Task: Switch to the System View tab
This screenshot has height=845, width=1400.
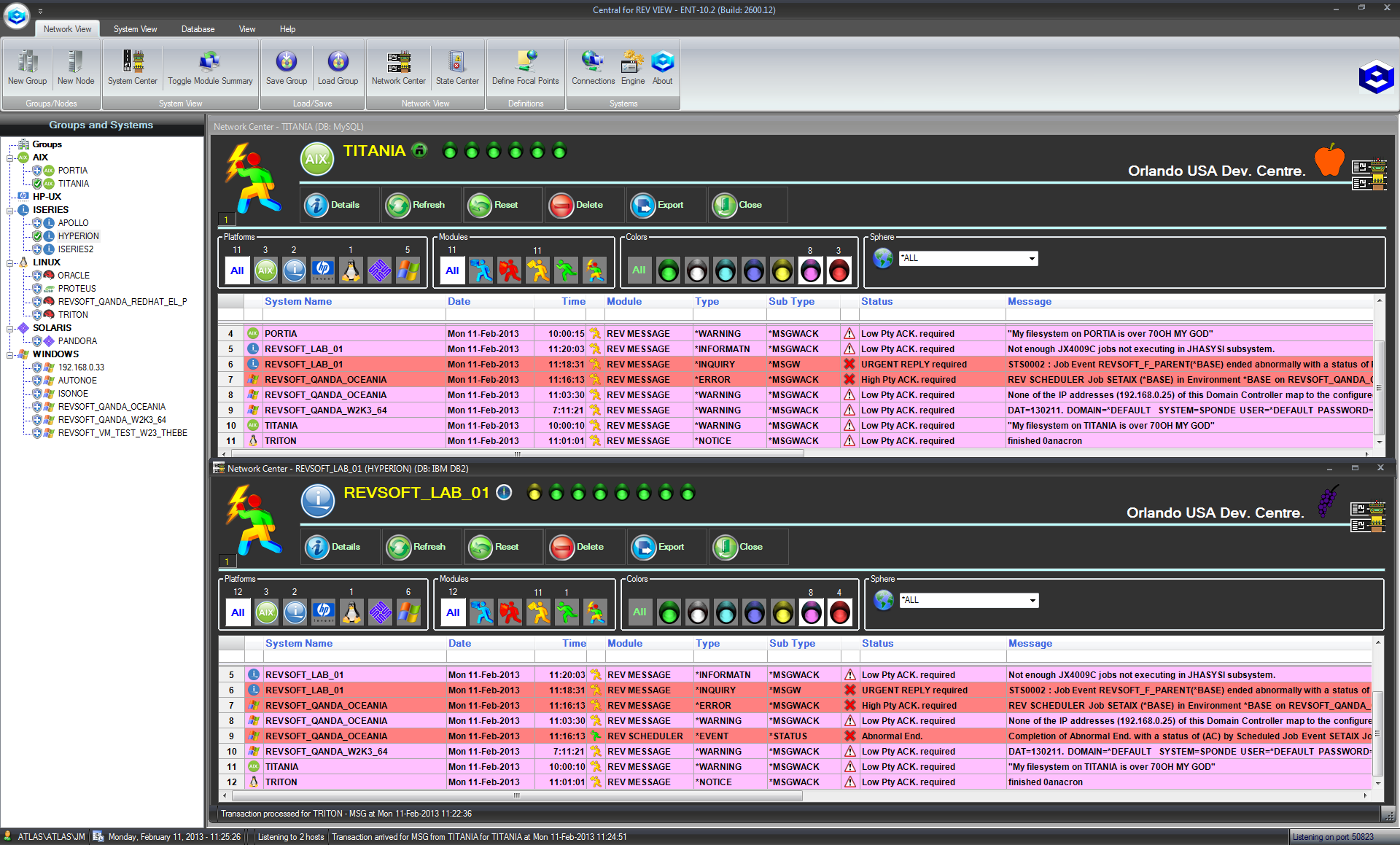Action: 135,29
